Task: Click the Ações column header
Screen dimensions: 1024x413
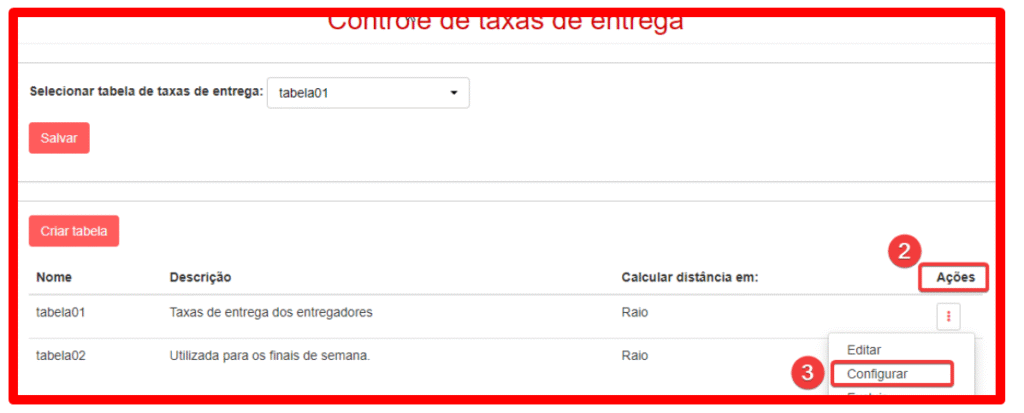Action: (954, 277)
